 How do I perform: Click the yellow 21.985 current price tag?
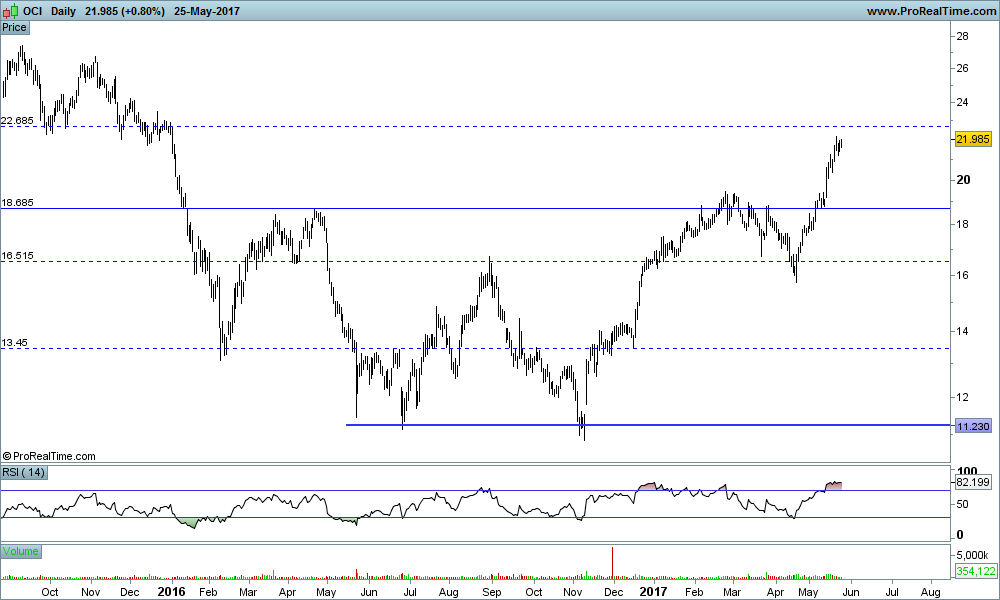click(973, 139)
